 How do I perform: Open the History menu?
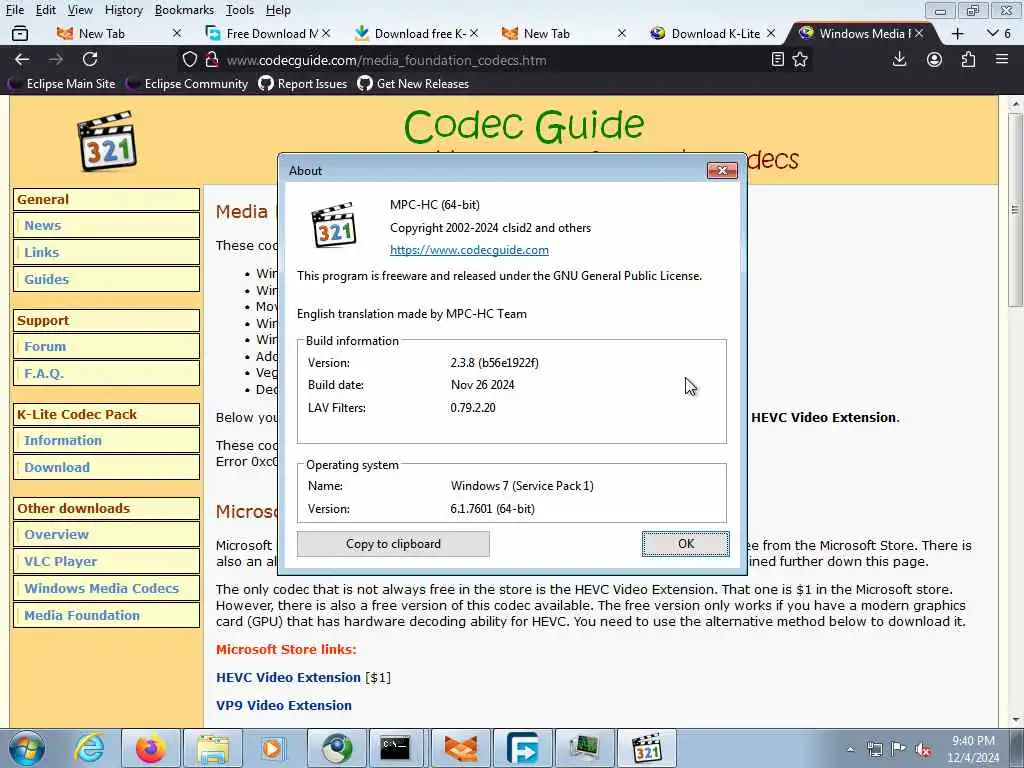(123, 10)
